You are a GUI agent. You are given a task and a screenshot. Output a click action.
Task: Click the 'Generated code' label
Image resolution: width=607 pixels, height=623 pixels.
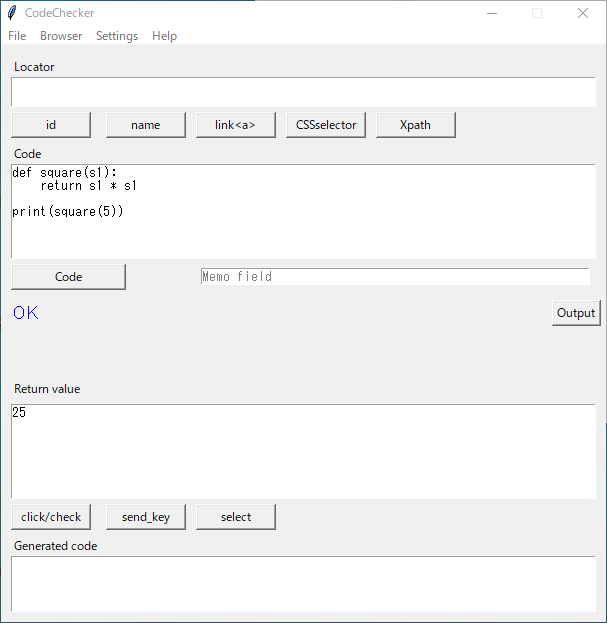click(x=56, y=546)
